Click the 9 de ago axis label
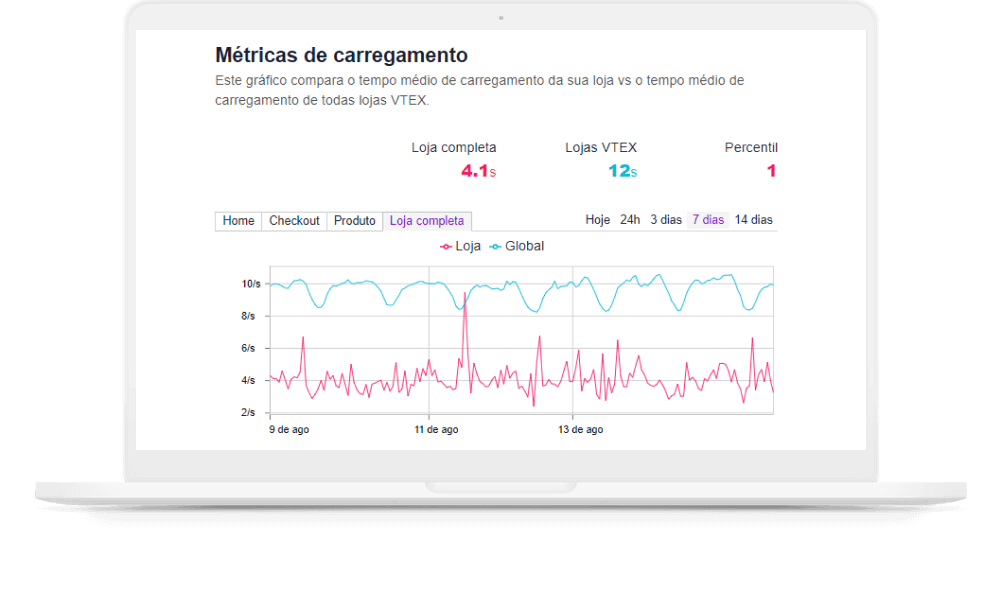The height and width of the screenshot is (606, 1002). click(289, 430)
